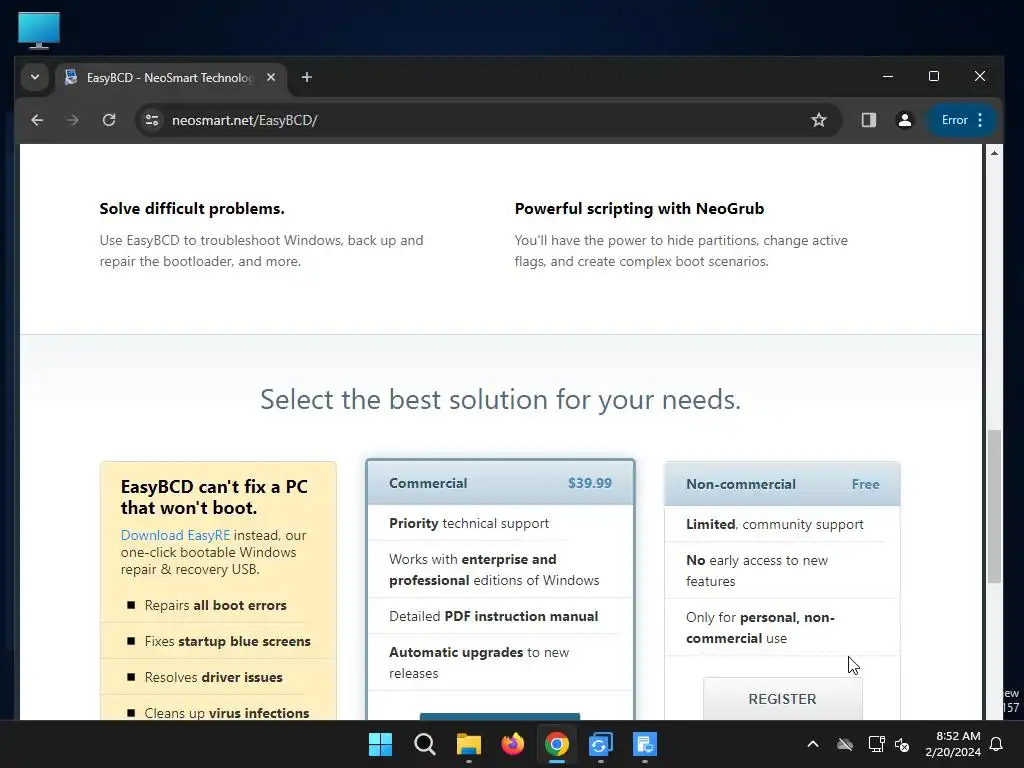The height and width of the screenshot is (768, 1024).
Task: Click 'Solve difficult problems.' heading
Action: (192, 209)
